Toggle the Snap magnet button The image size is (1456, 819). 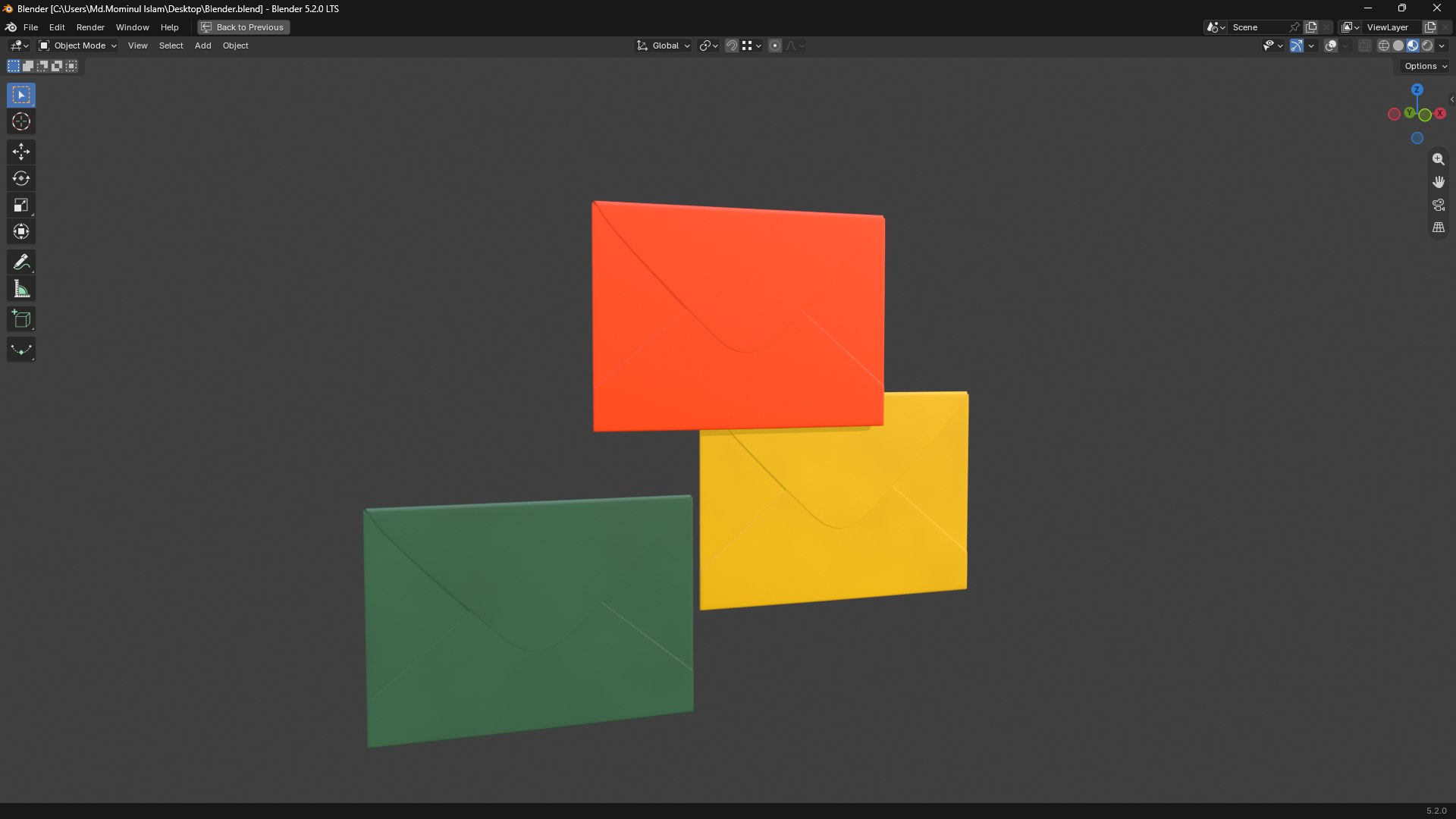coord(732,46)
